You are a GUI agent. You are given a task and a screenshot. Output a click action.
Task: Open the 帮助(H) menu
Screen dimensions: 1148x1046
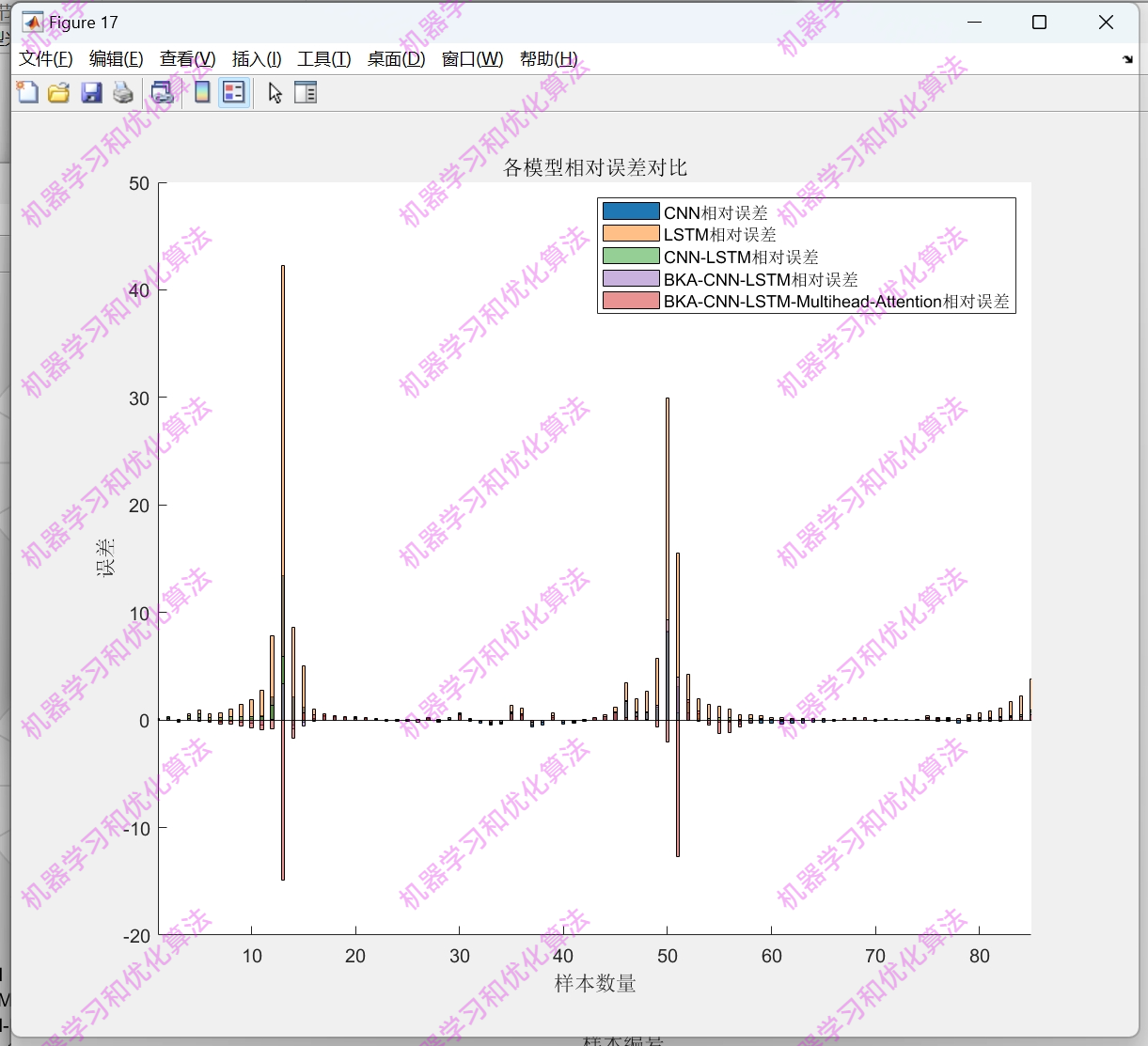tap(548, 59)
